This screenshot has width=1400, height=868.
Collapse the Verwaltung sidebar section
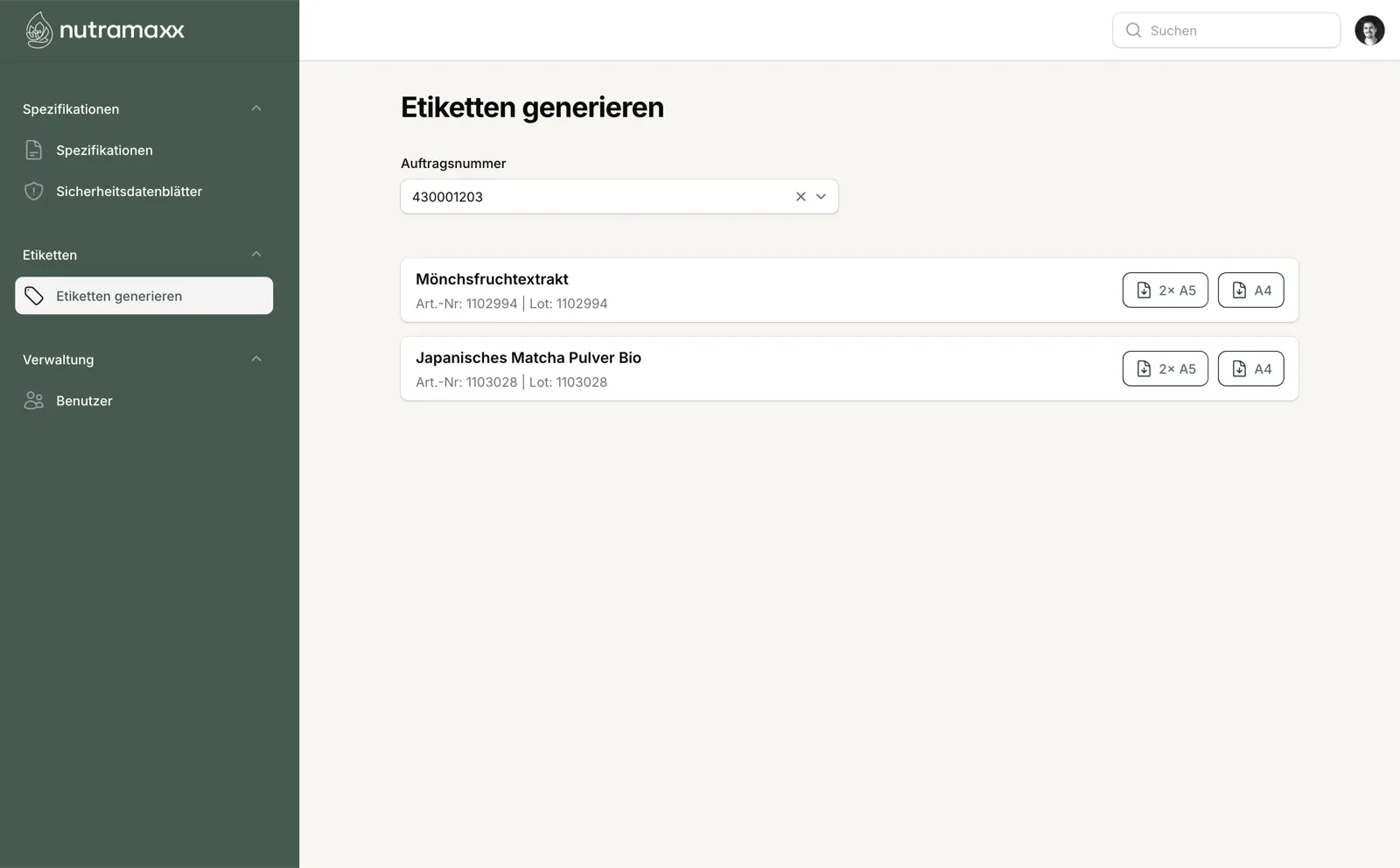click(256, 359)
